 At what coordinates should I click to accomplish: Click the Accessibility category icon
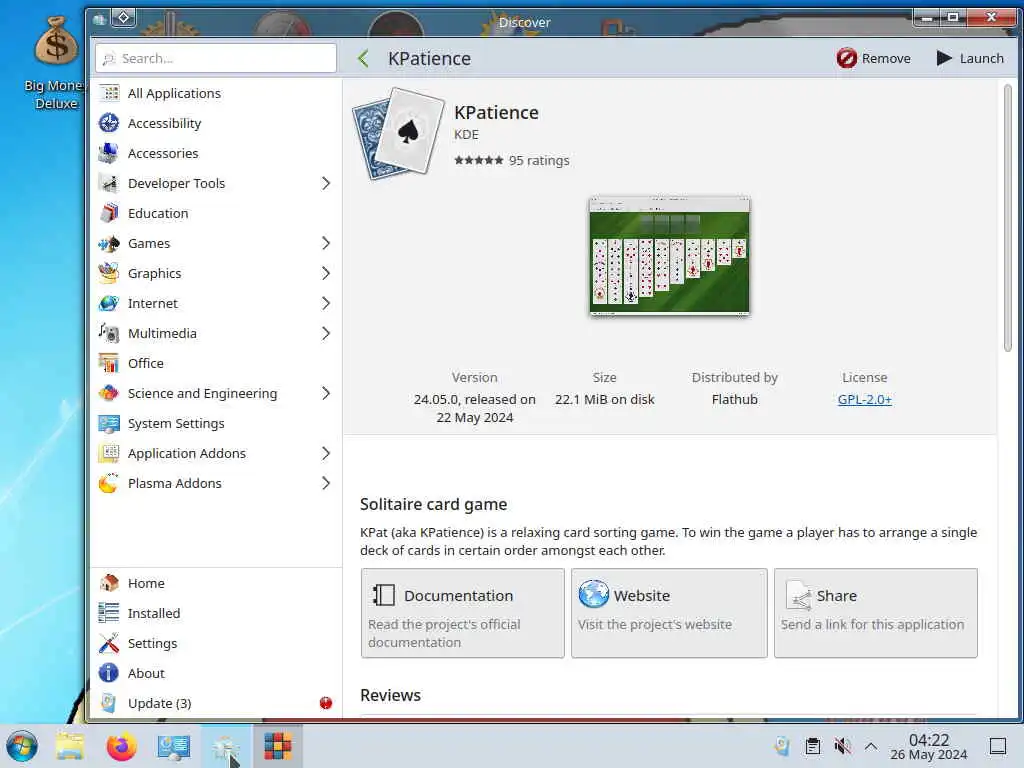109,123
